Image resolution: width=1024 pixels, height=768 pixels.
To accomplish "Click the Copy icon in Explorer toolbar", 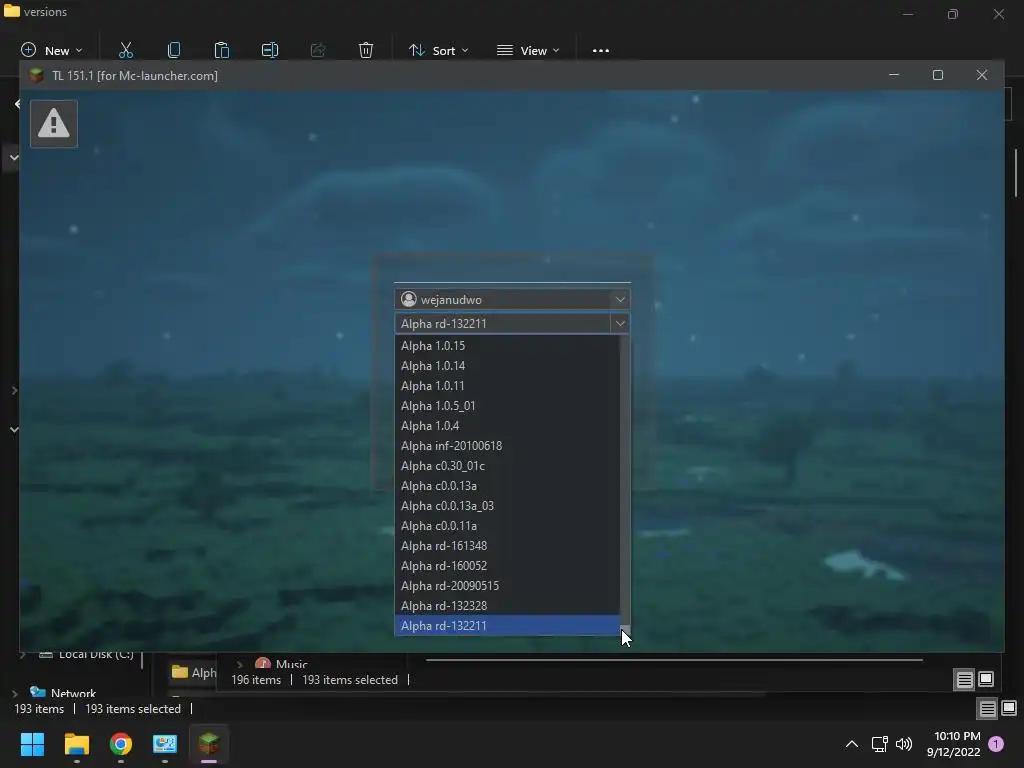I will click(x=174, y=50).
